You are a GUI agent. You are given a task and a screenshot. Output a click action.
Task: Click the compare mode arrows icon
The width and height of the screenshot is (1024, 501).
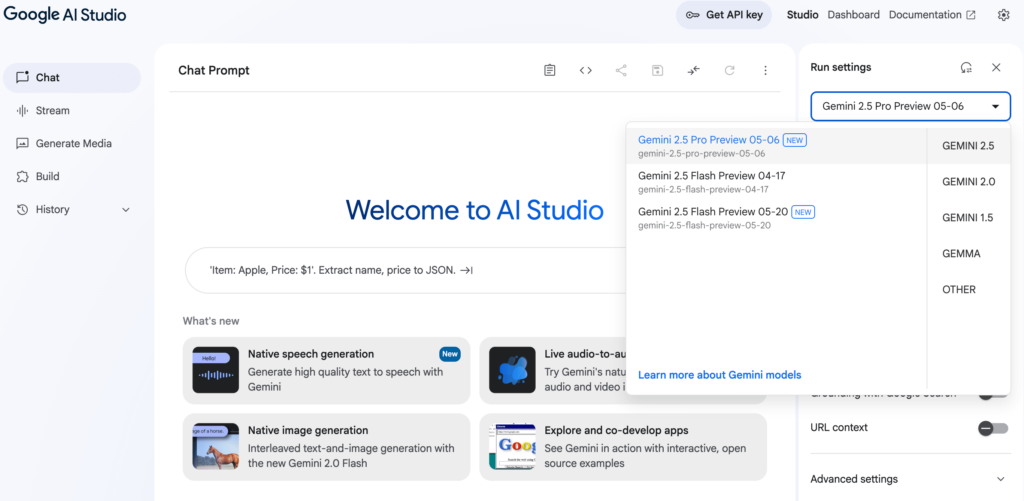tap(693, 70)
